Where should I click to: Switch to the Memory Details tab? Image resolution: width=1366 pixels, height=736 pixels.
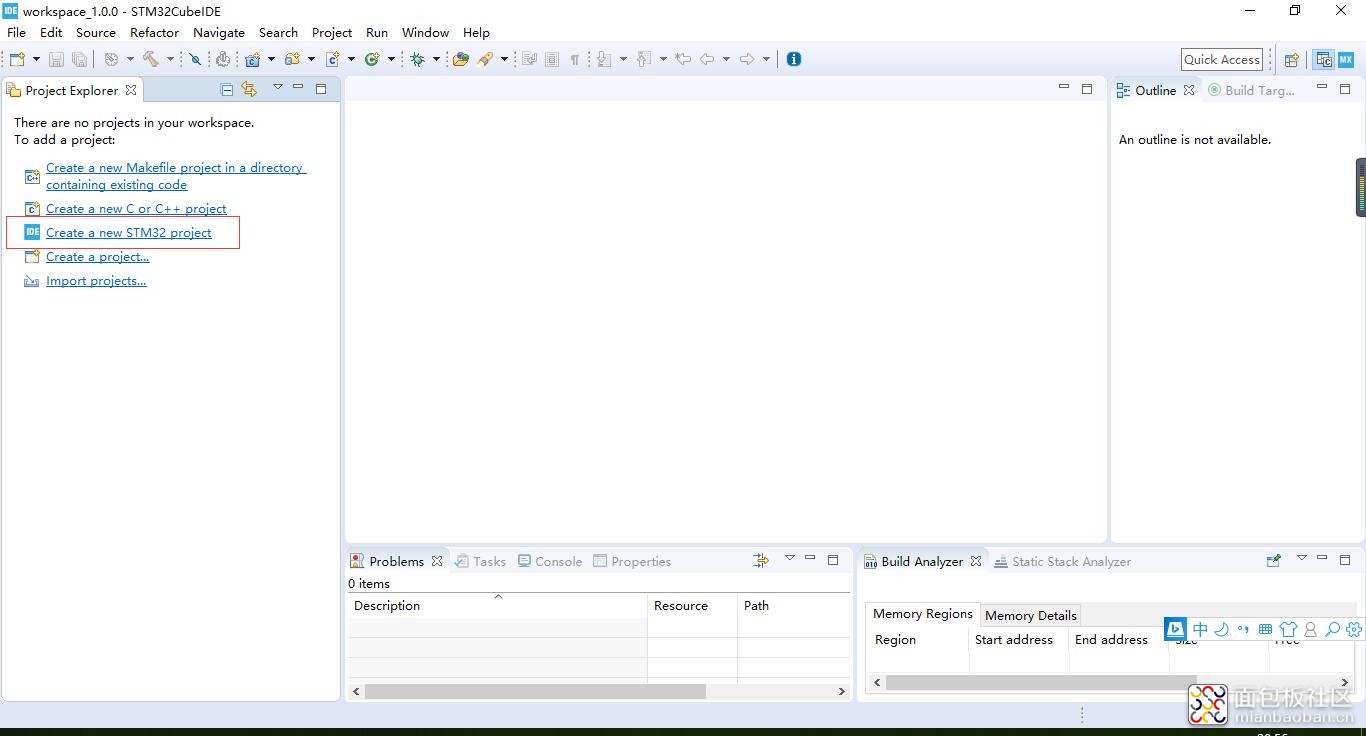click(x=1030, y=615)
